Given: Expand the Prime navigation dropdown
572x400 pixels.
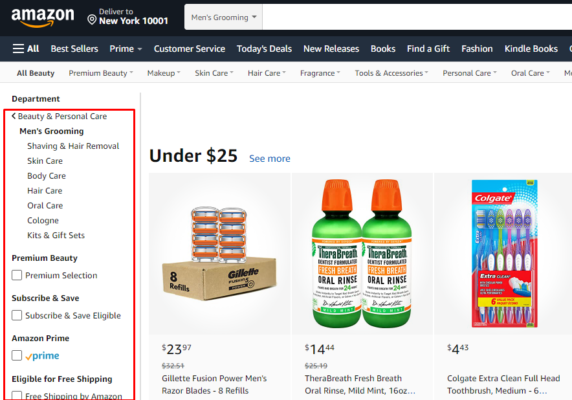Looking at the screenshot, I should pyautogui.click(x=125, y=48).
